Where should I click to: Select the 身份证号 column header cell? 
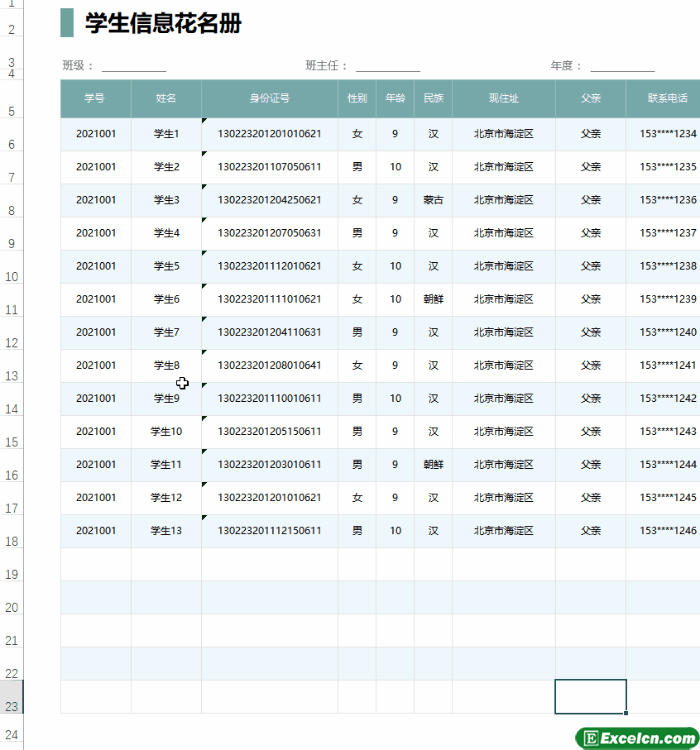click(x=269, y=99)
